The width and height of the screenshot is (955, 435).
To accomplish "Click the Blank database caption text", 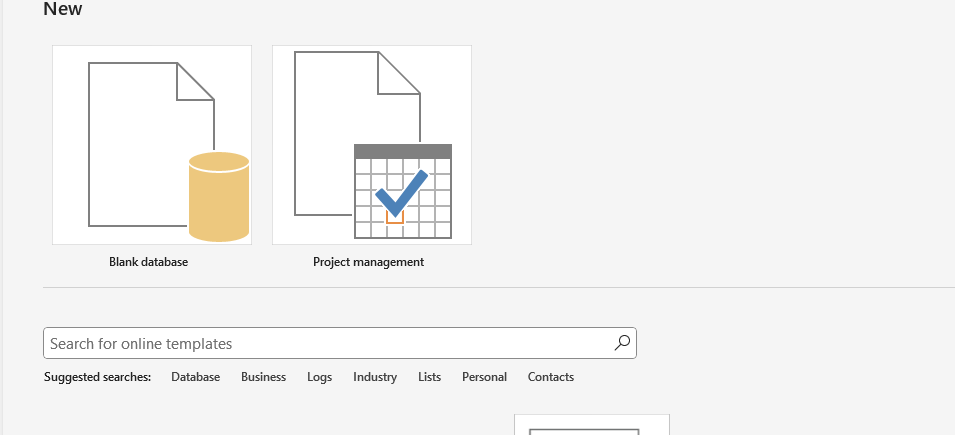I will tap(149, 262).
